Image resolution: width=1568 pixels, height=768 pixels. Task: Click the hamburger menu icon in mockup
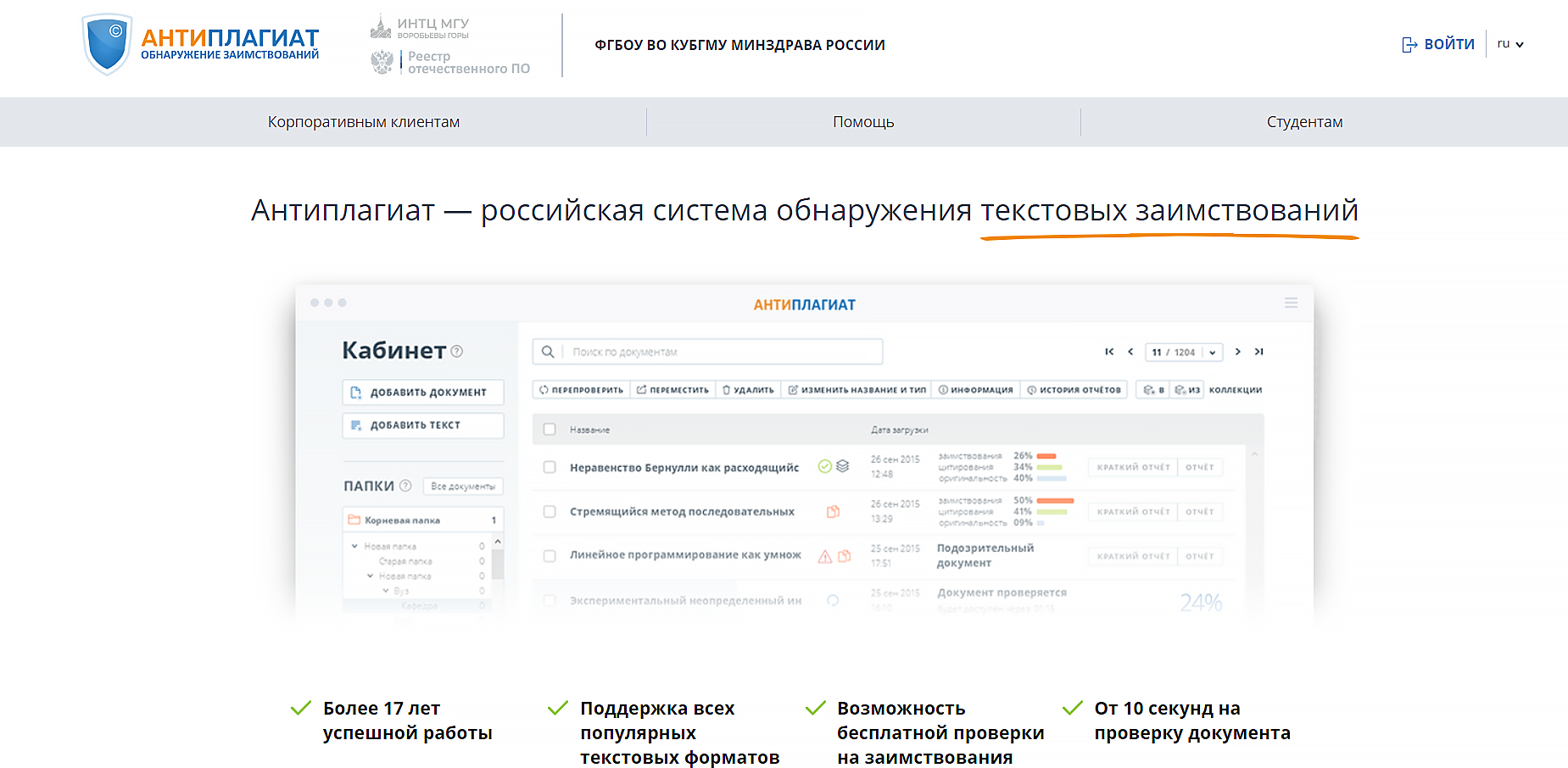point(1291,303)
